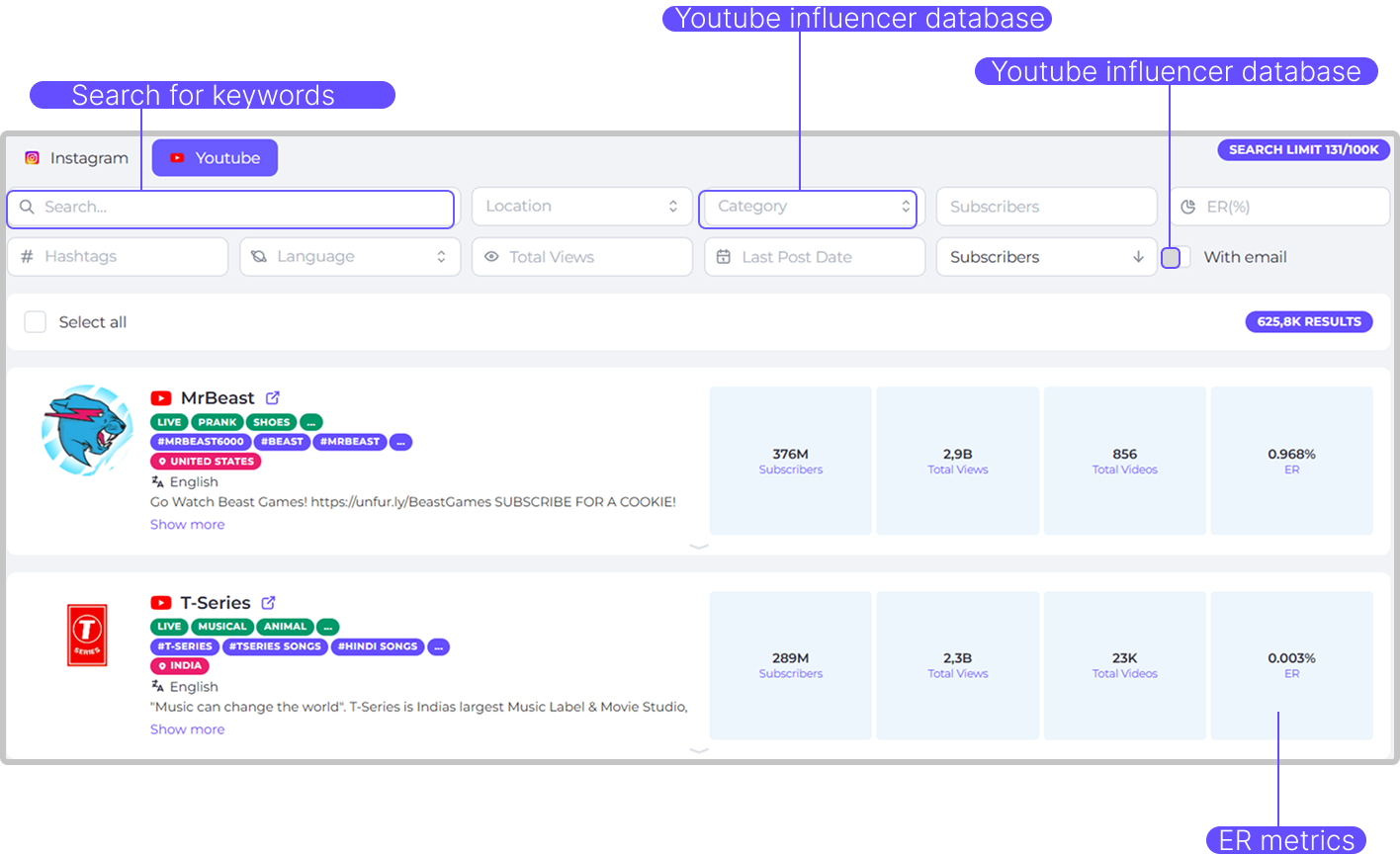Viewport: 1400px width, 856px height.
Task: Expand more hashtags for T-Series
Action: coord(439,646)
